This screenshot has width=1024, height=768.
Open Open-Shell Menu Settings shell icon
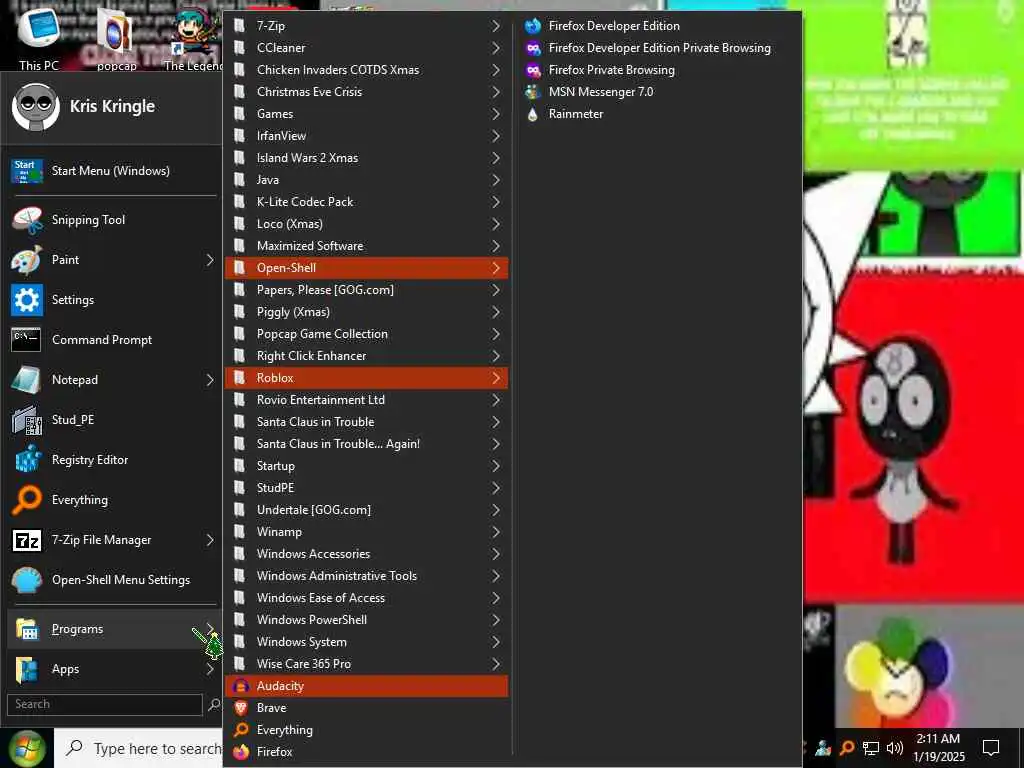(x=27, y=580)
